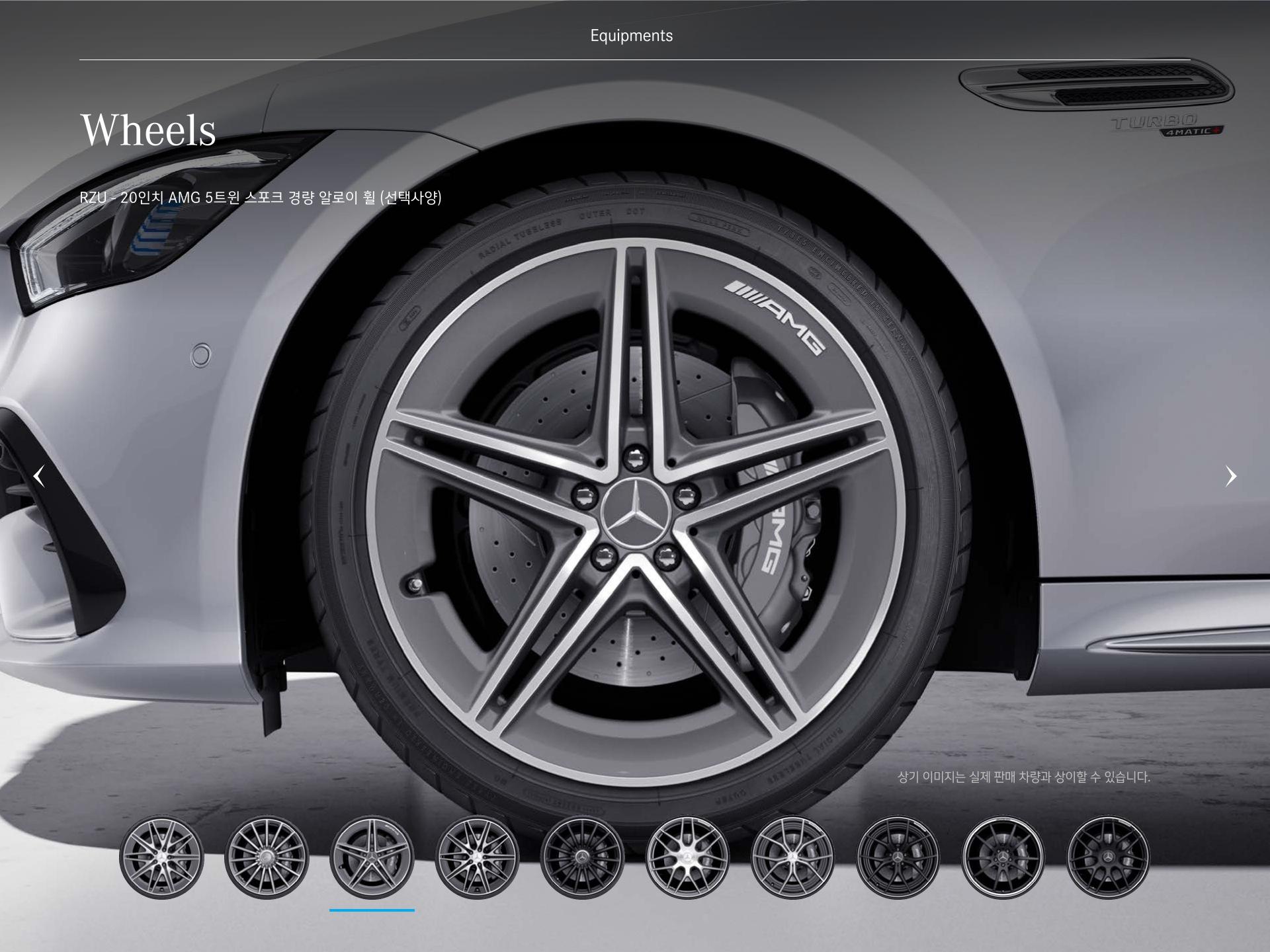Select the seventh wheel thumbnail in the row
The image size is (1270, 952).
pyautogui.click(x=792, y=857)
